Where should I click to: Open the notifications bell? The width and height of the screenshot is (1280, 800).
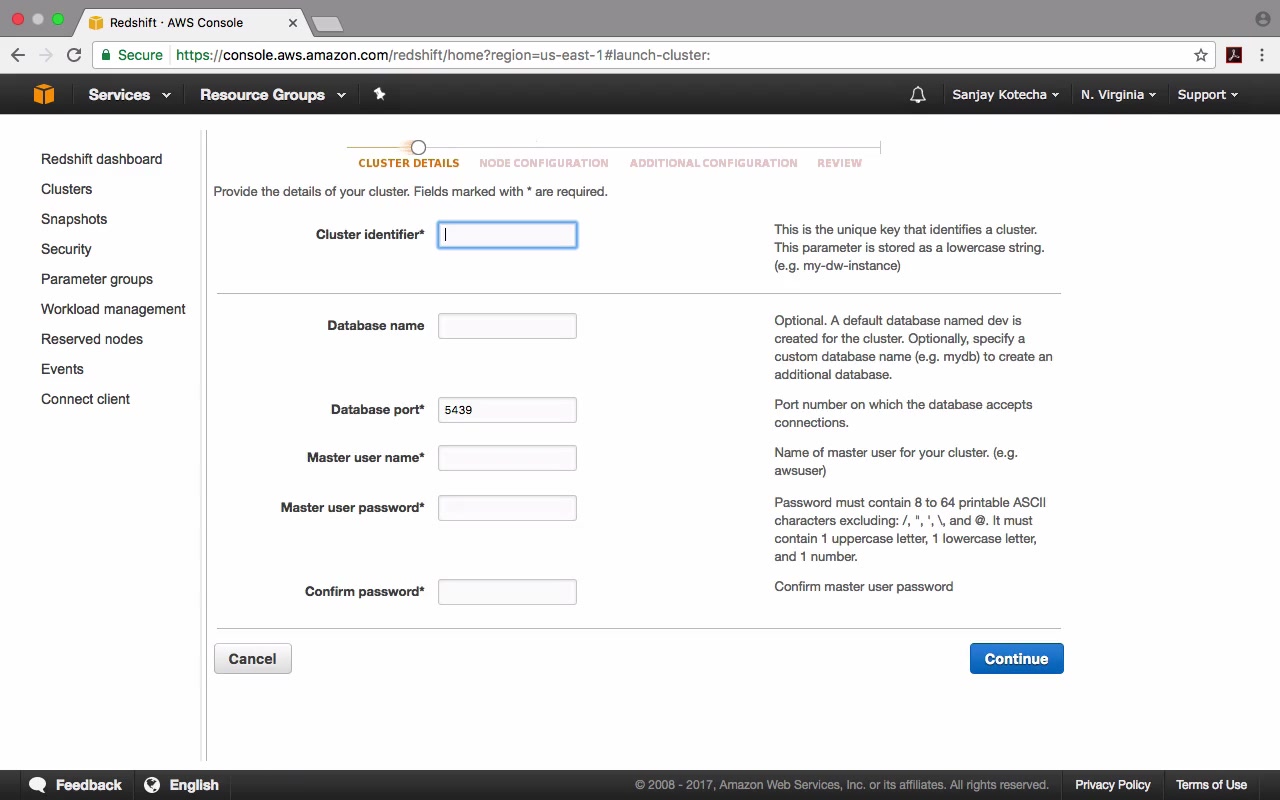[x=918, y=95]
